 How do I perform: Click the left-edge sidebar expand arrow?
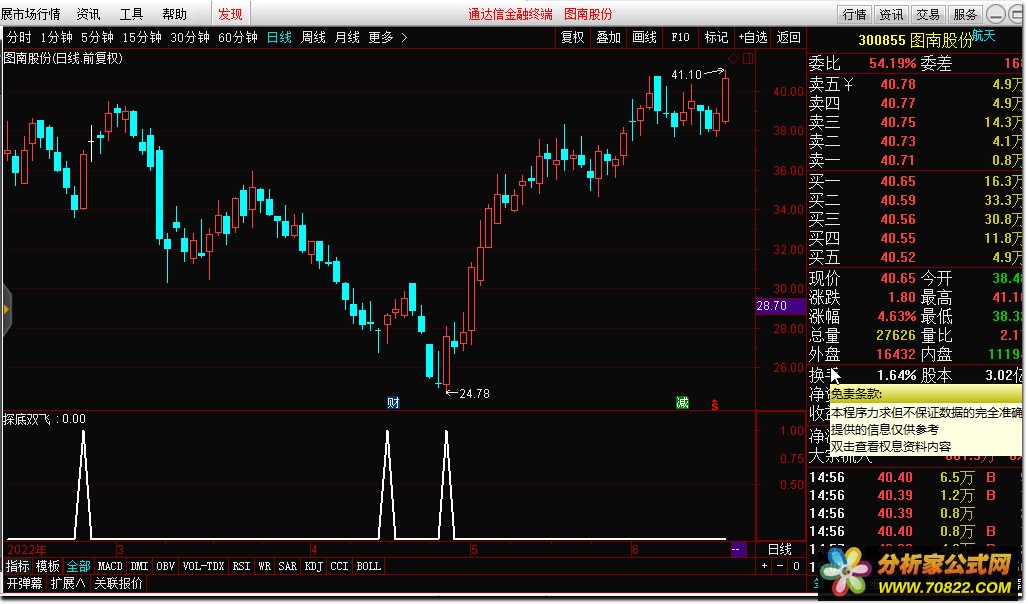(x=7, y=310)
